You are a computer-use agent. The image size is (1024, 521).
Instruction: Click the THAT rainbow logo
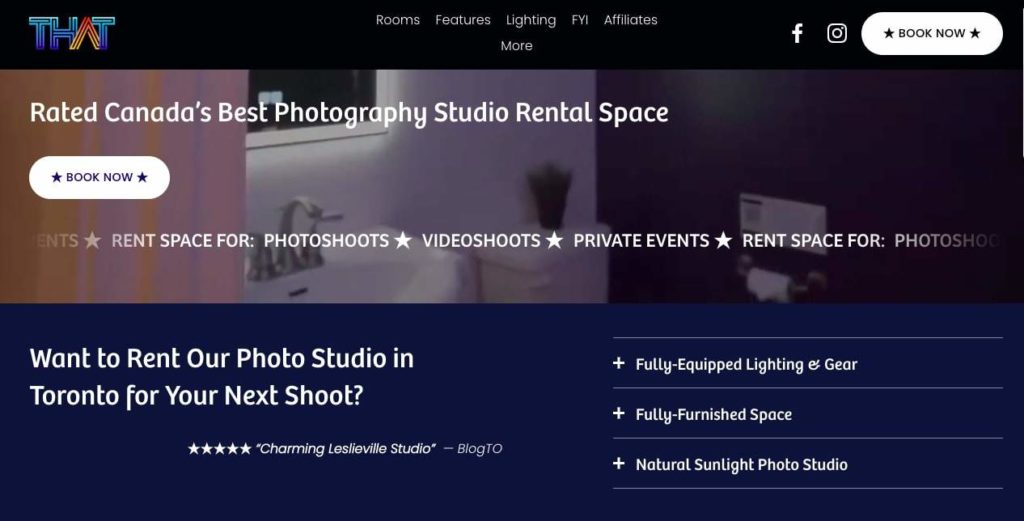(x=72, y=33)
